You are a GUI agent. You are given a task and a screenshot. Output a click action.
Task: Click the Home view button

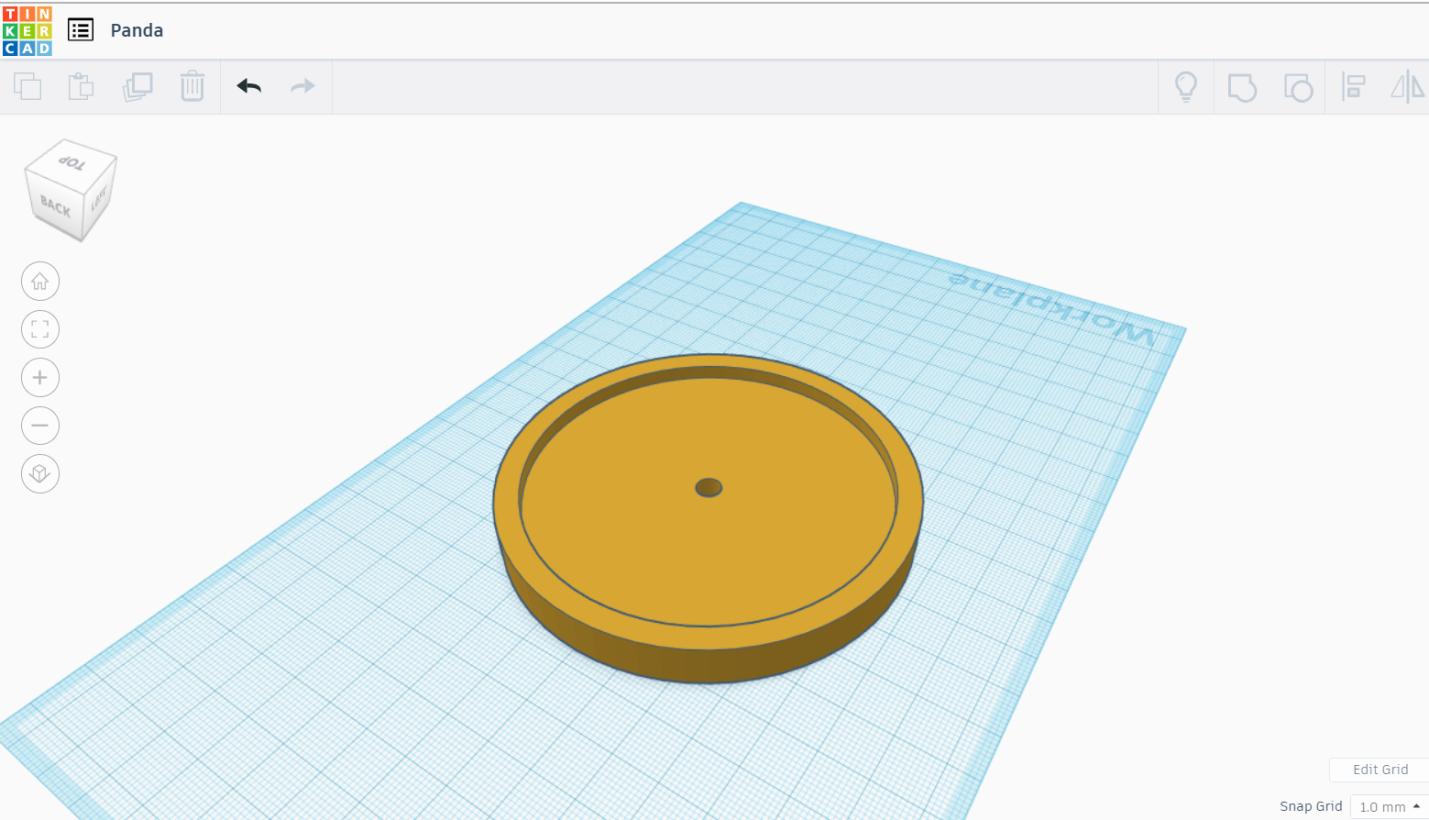(x=40, y=281)
